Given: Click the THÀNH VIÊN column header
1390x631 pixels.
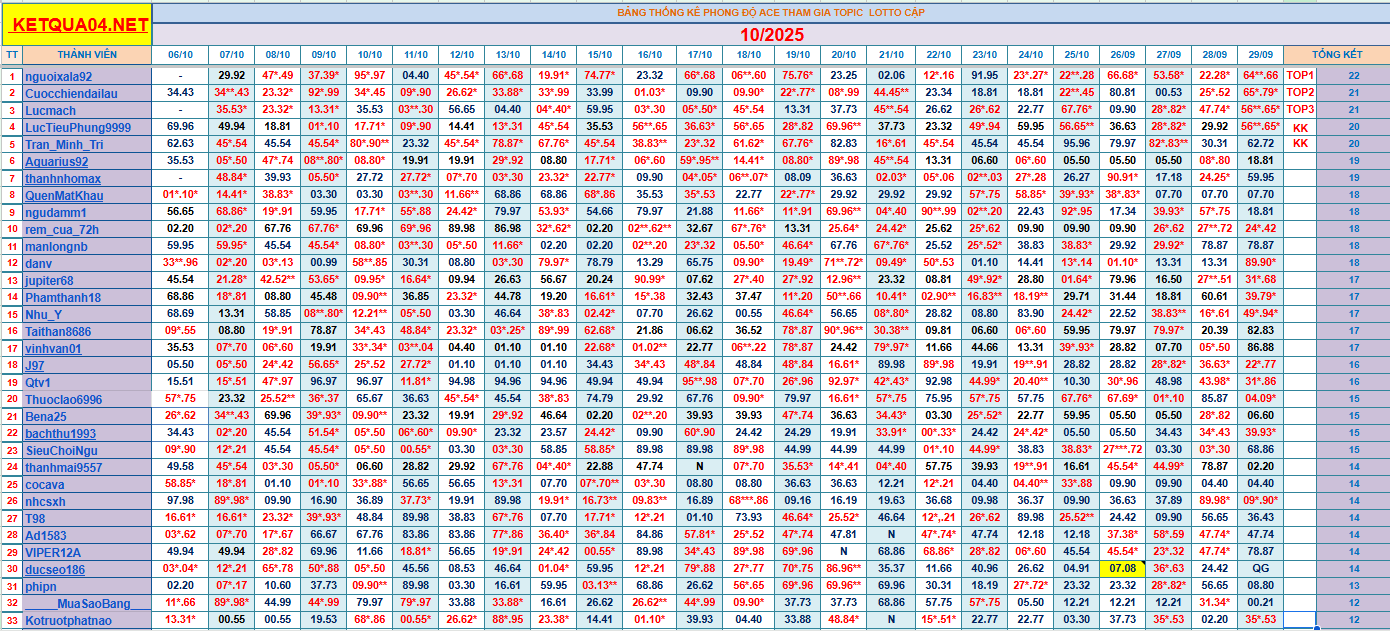Looking at the screenshot, I should [87, 54].
